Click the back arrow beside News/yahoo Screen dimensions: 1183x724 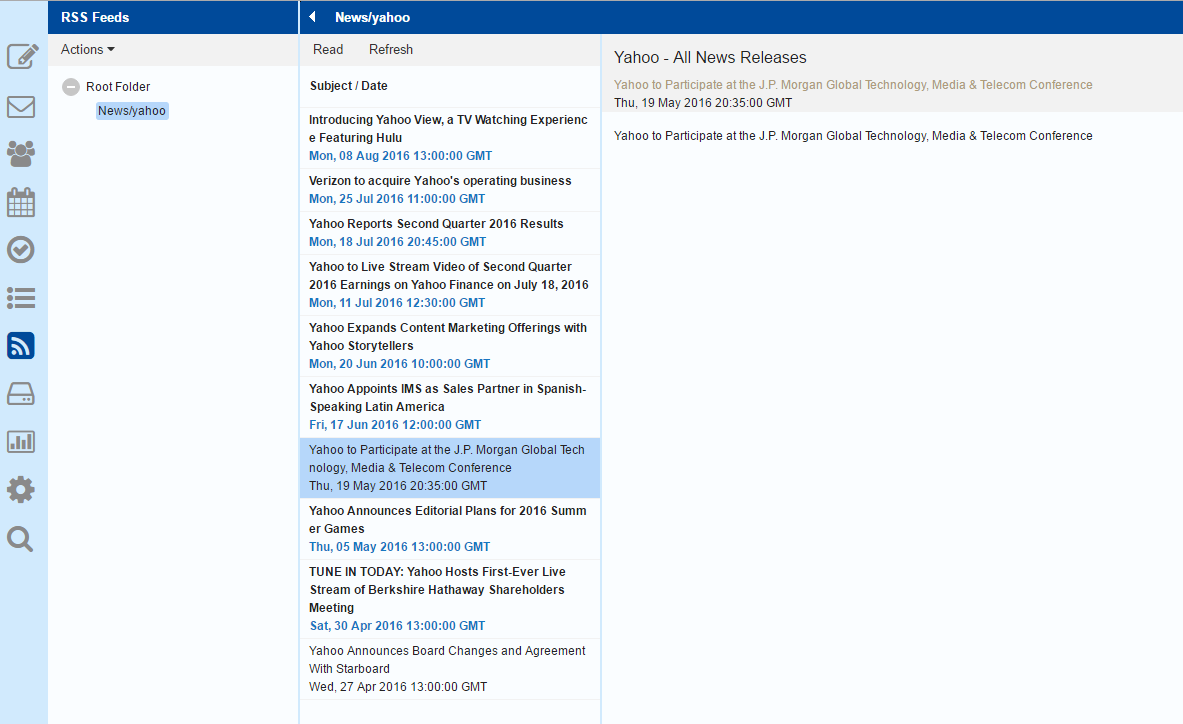[312, 17]
